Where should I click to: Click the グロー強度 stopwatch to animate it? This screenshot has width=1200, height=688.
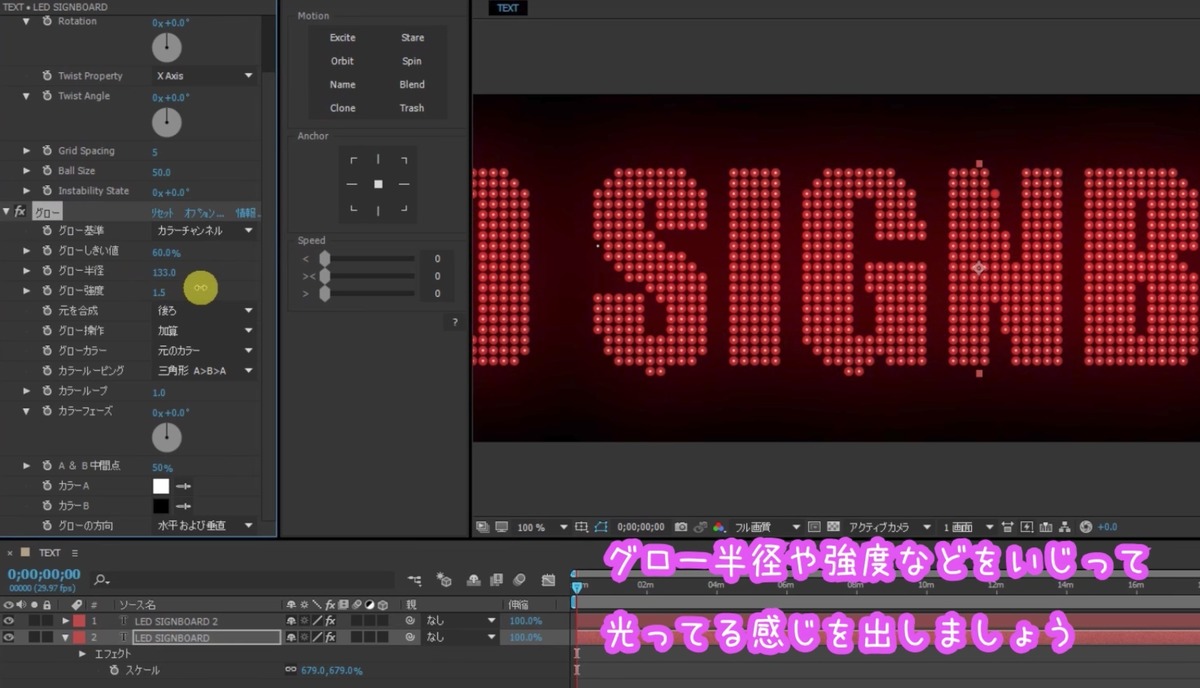47,290
